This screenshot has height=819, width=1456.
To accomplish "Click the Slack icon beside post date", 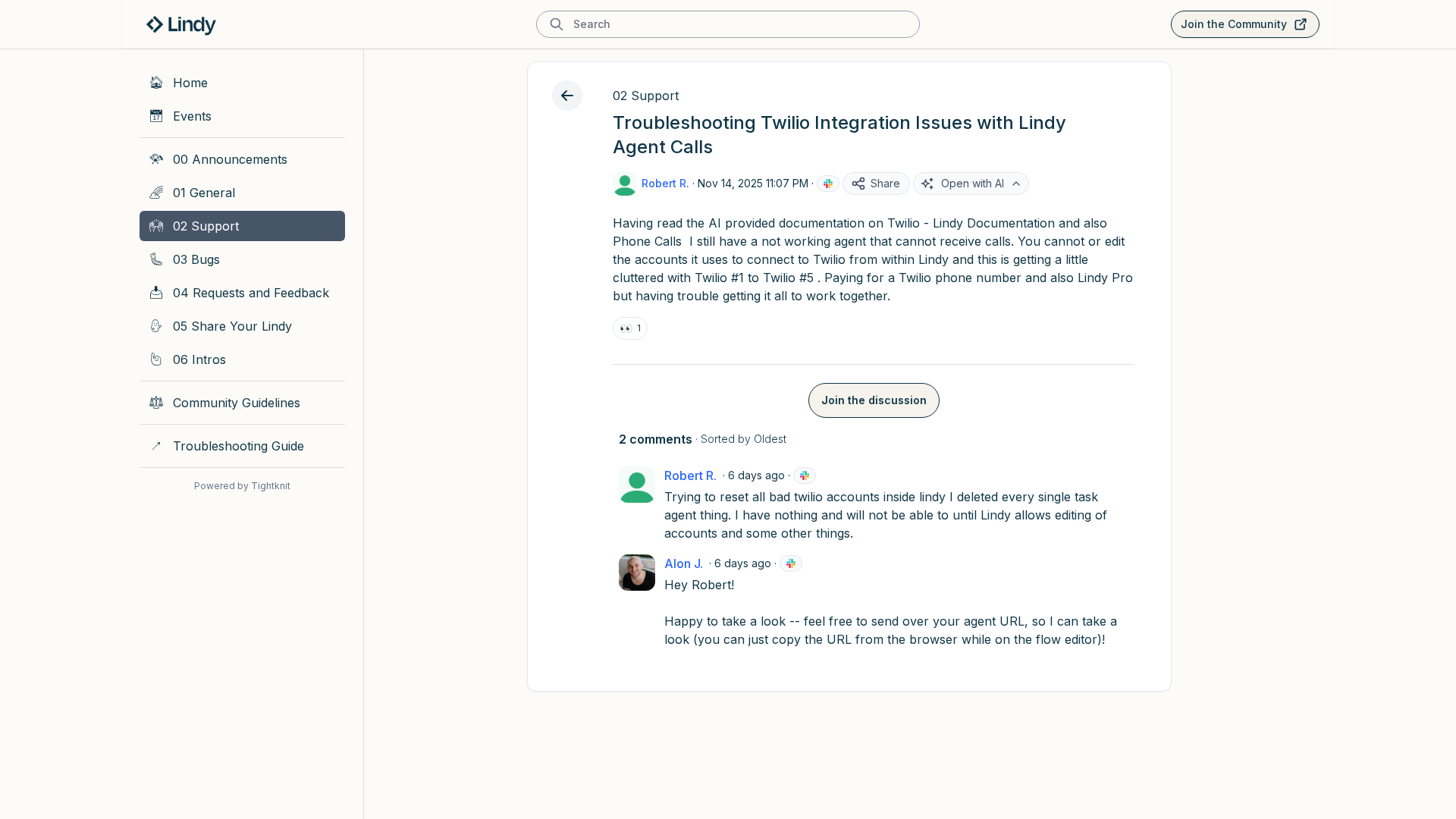I will (x=827, y=184).
